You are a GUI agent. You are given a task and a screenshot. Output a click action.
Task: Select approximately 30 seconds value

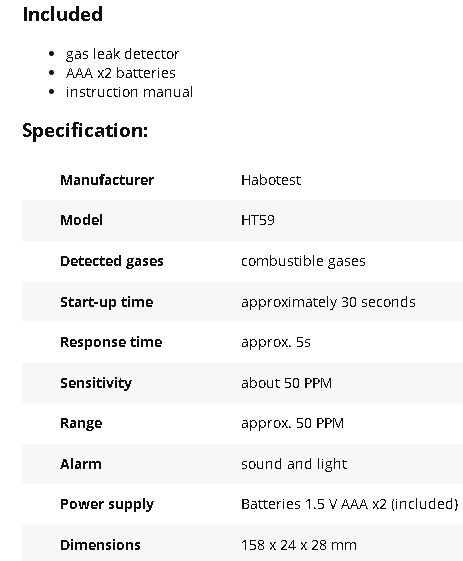(328, 302)
